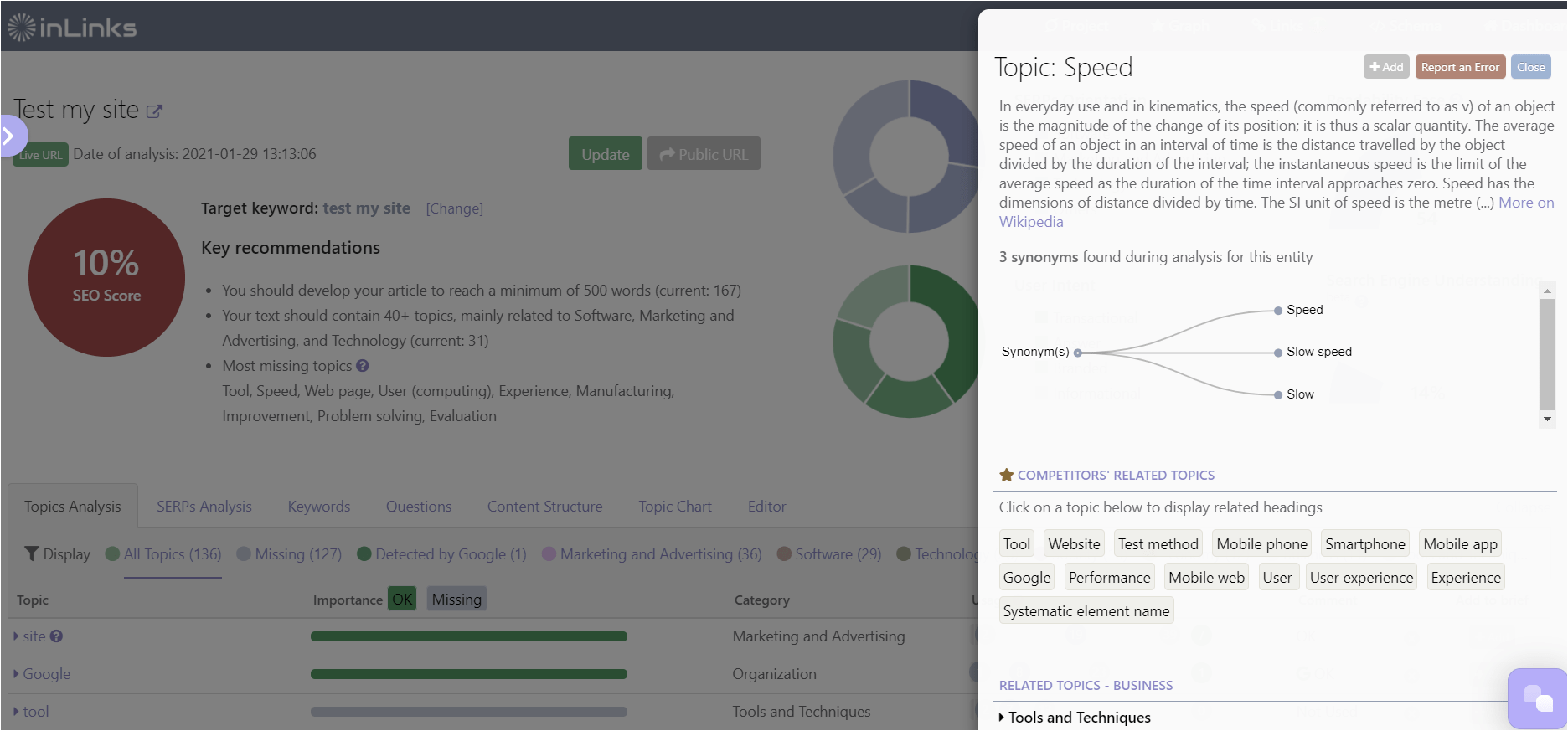This screenshot has width=1568, height=731.
Task: Open the Keywords tab
Action: (x=319, y=507)
